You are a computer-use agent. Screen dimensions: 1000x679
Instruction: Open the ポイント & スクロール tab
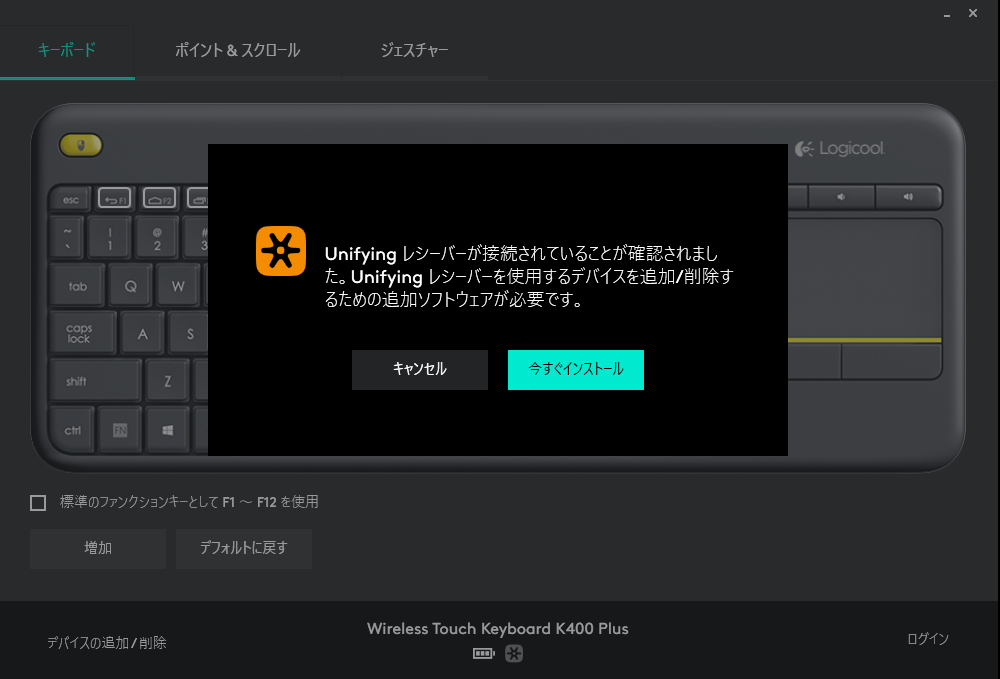point(237,50)
